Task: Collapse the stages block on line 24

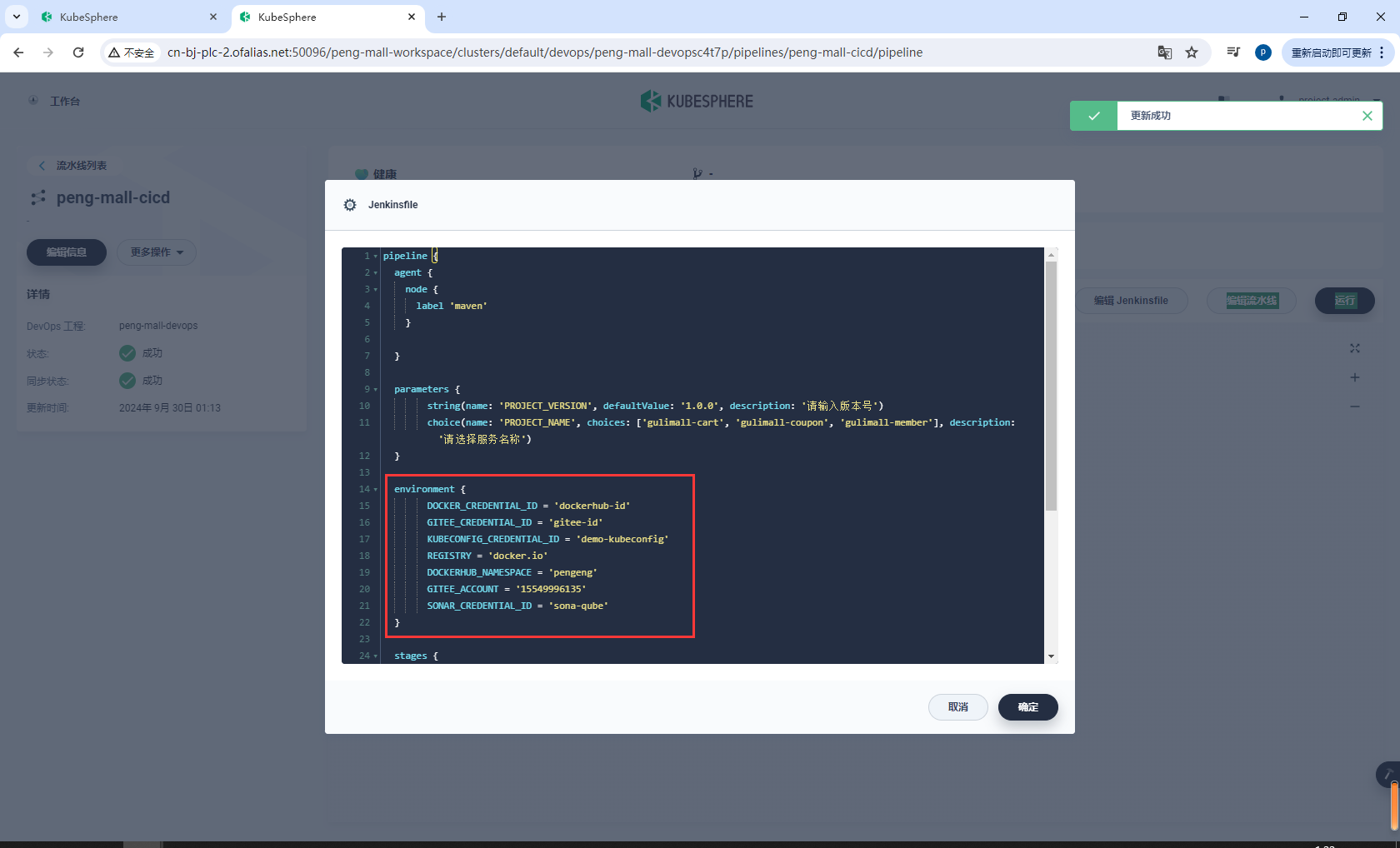Action: tap(376, 656)
